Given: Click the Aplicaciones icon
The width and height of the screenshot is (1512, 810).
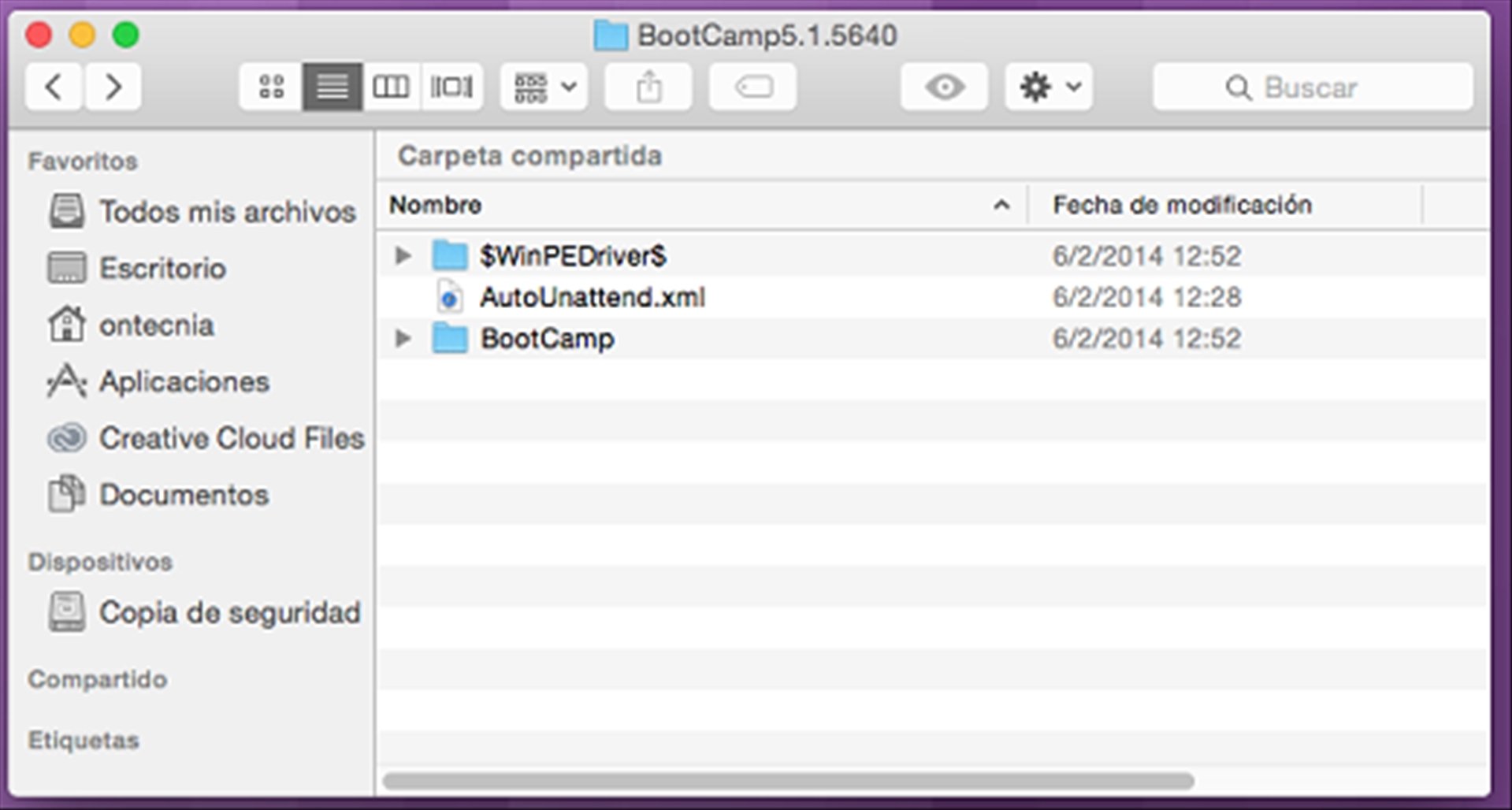Looking at the screenshot, I should tap(67, 381).
